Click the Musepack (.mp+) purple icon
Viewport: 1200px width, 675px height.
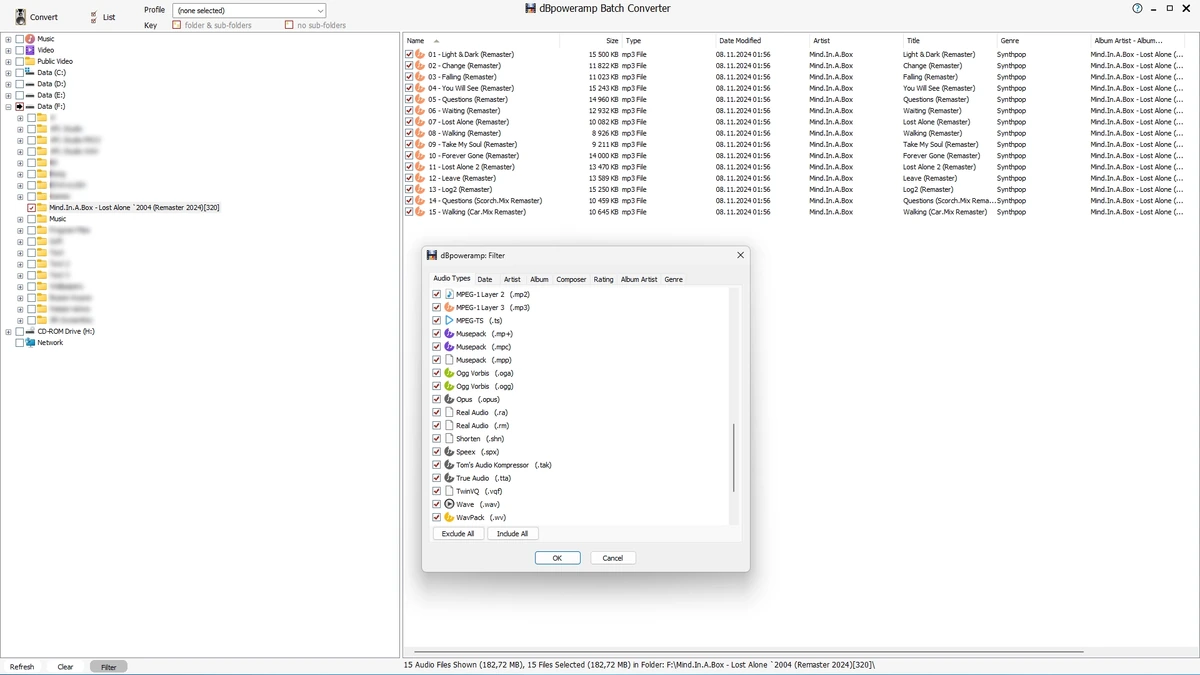(x=449, y=333)
